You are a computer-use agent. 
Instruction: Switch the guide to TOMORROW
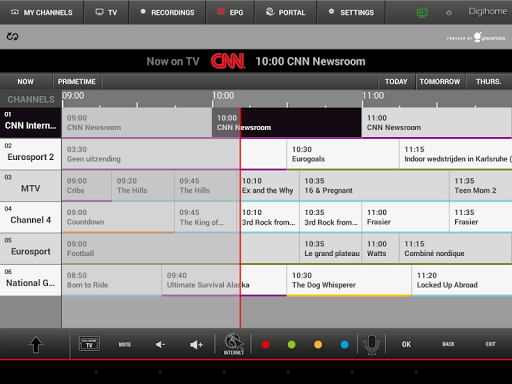click(x=440, y=82)
